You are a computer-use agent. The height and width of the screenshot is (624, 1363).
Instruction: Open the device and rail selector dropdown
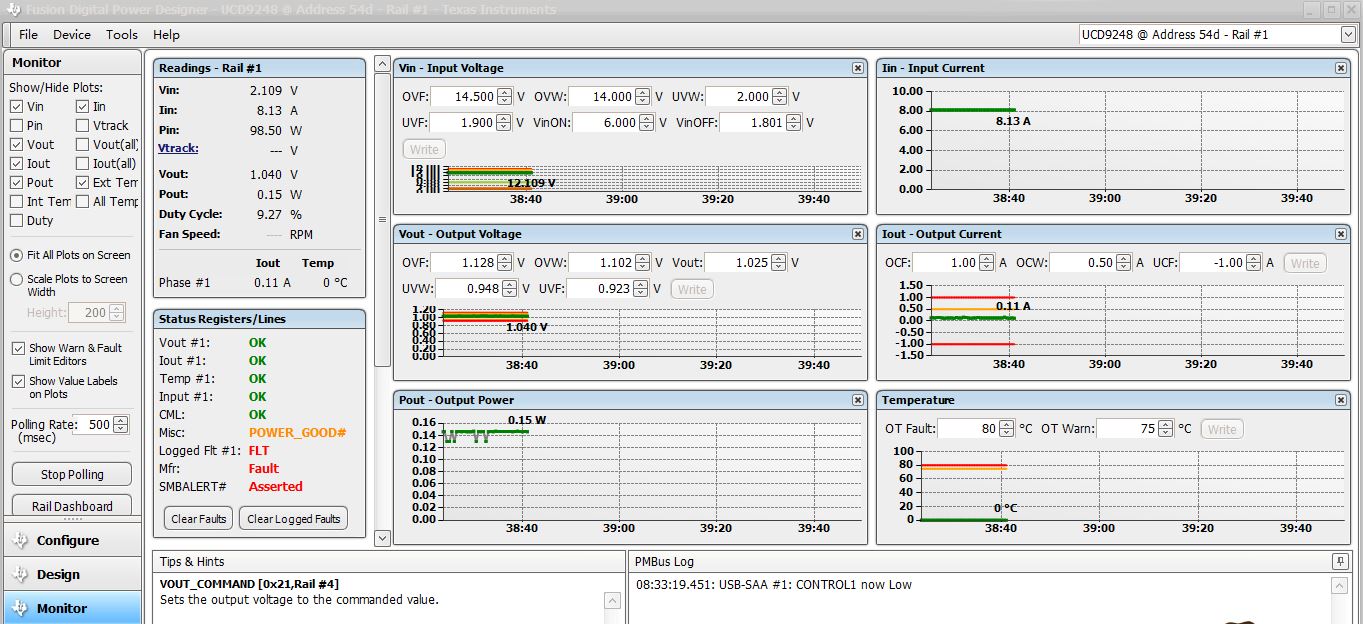click(1347, 34)
